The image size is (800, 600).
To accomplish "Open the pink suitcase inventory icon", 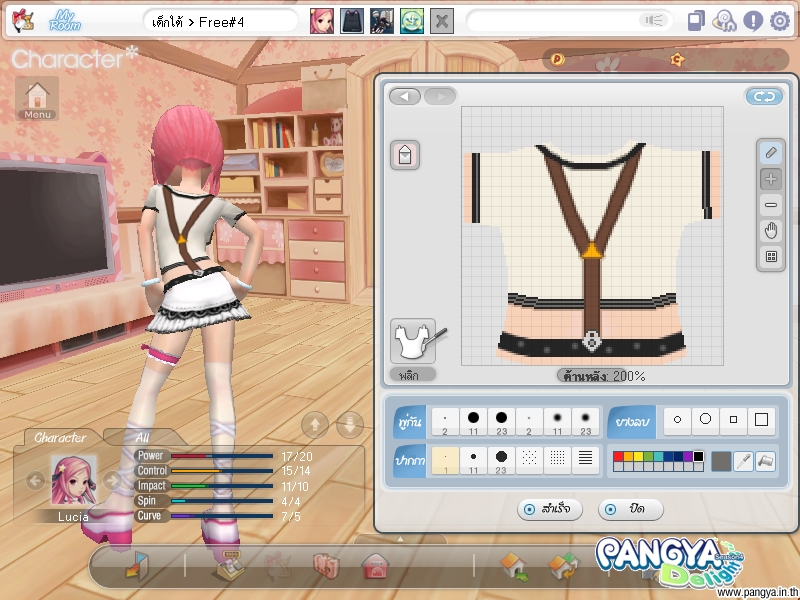I will pos(326,566).
